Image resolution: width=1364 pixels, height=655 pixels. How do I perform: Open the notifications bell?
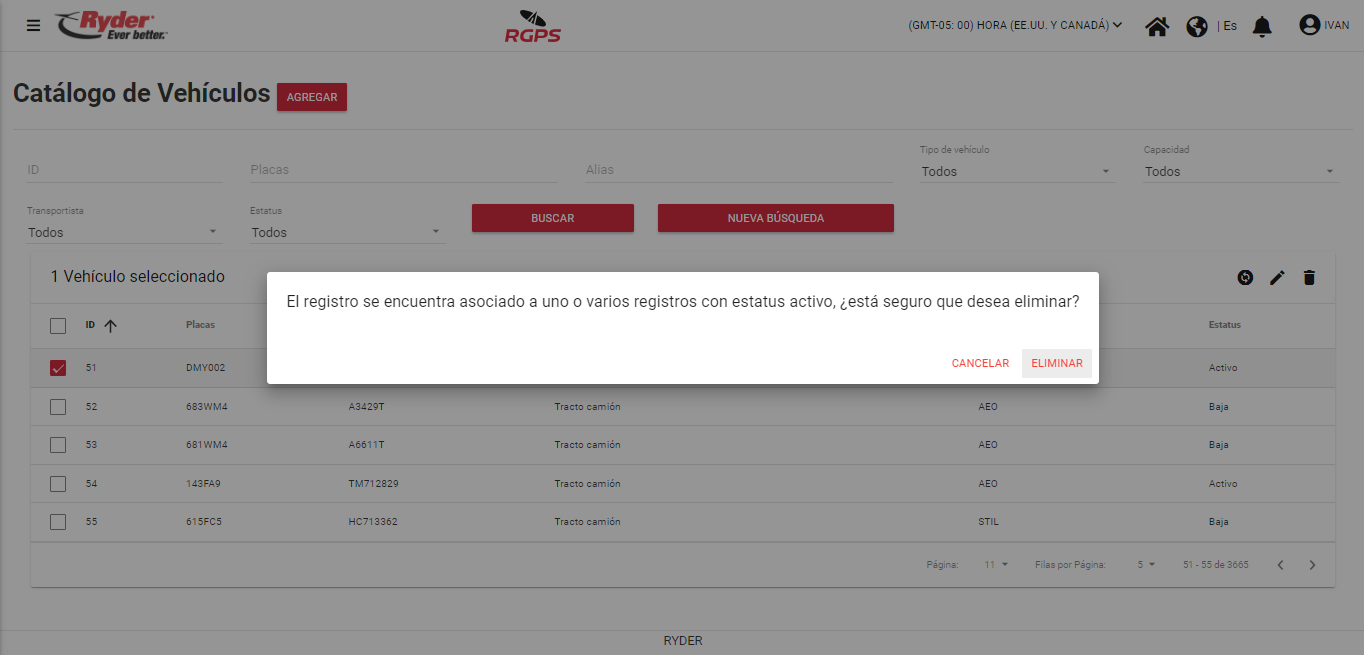[x=1263, y=26]
